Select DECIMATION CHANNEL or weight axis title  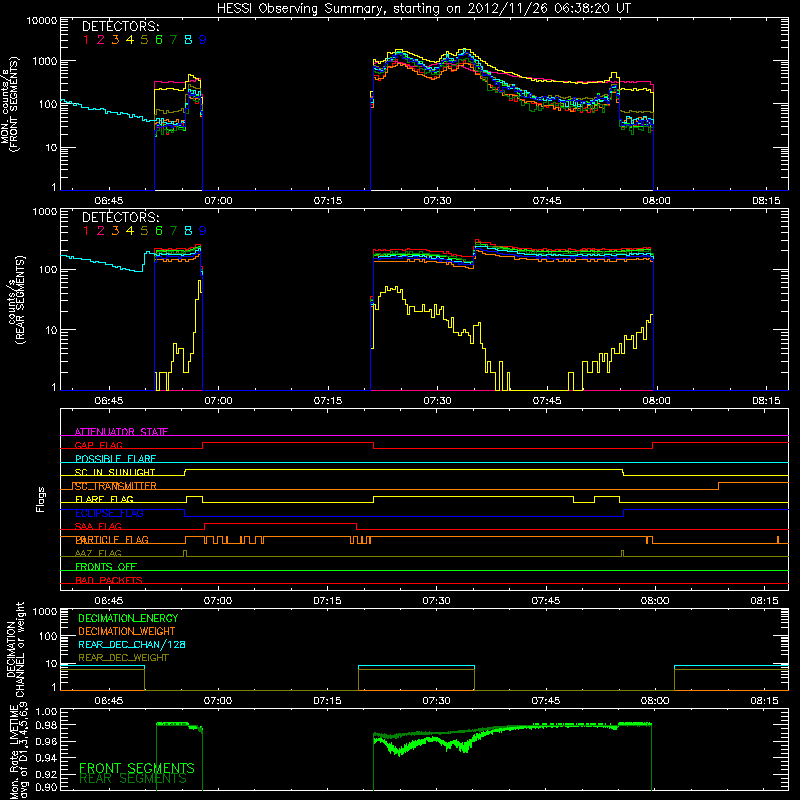pos(15,650)
